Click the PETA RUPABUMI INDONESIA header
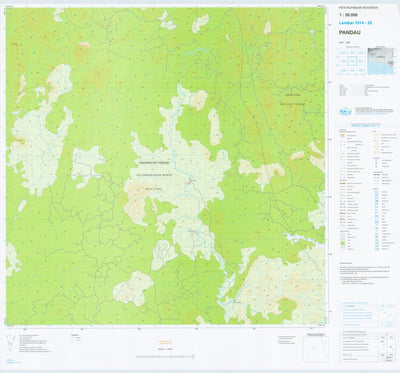 [x=358, y=7]
